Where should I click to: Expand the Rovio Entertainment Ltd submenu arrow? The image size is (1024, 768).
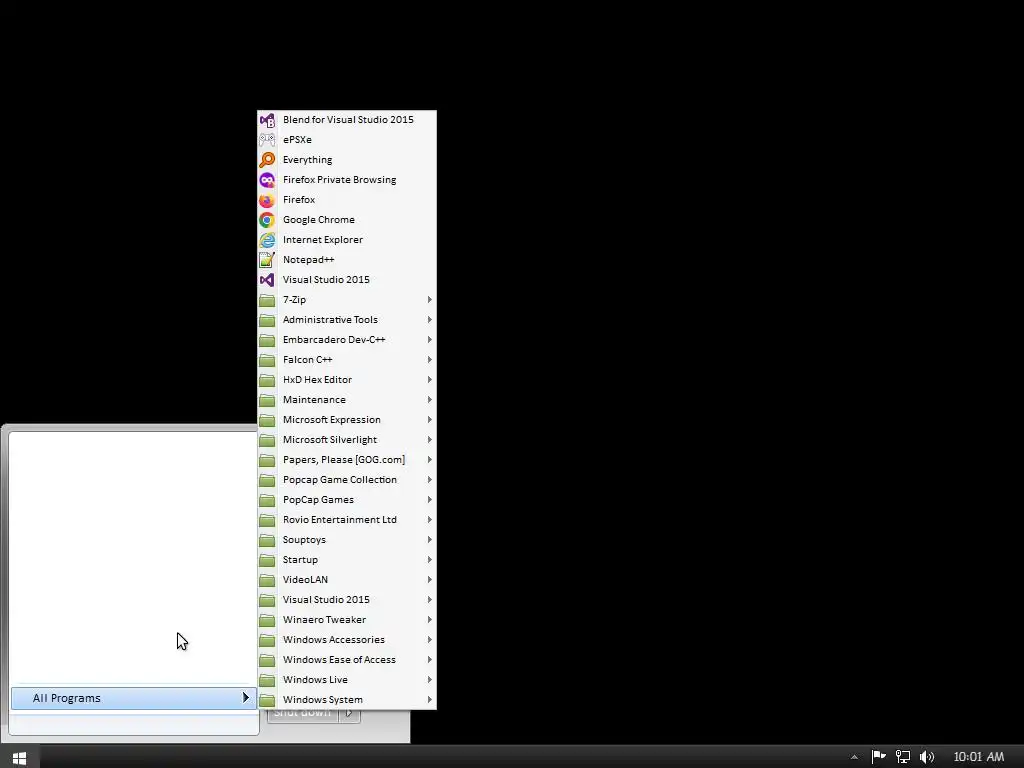pyautogui.click(x=430, y=520)
